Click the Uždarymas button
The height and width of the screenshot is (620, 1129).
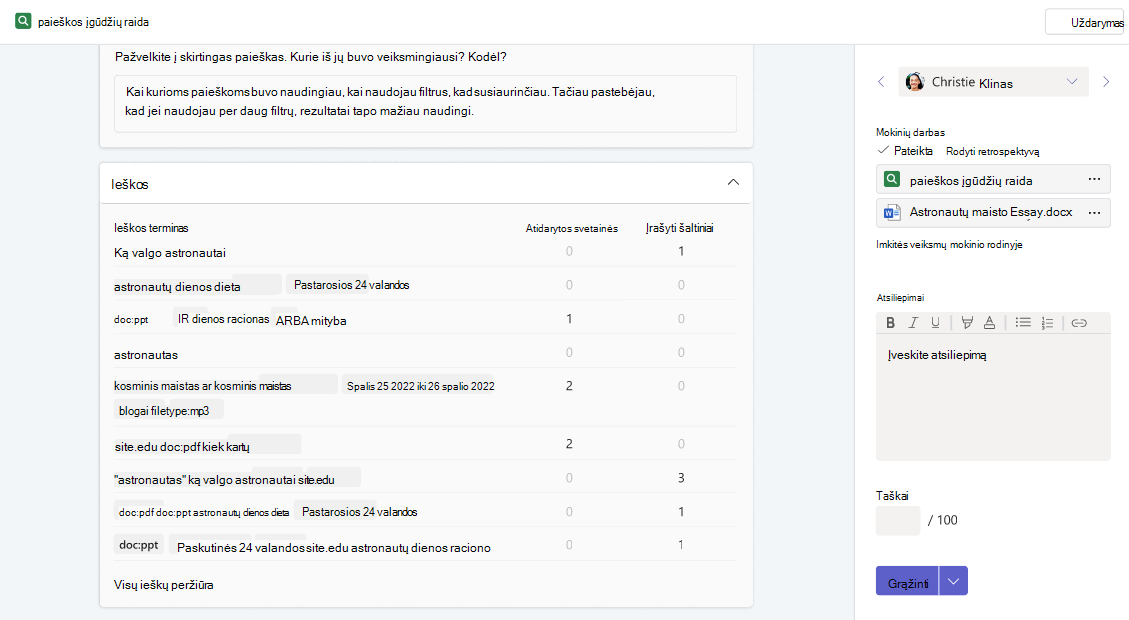(1085, 22)
